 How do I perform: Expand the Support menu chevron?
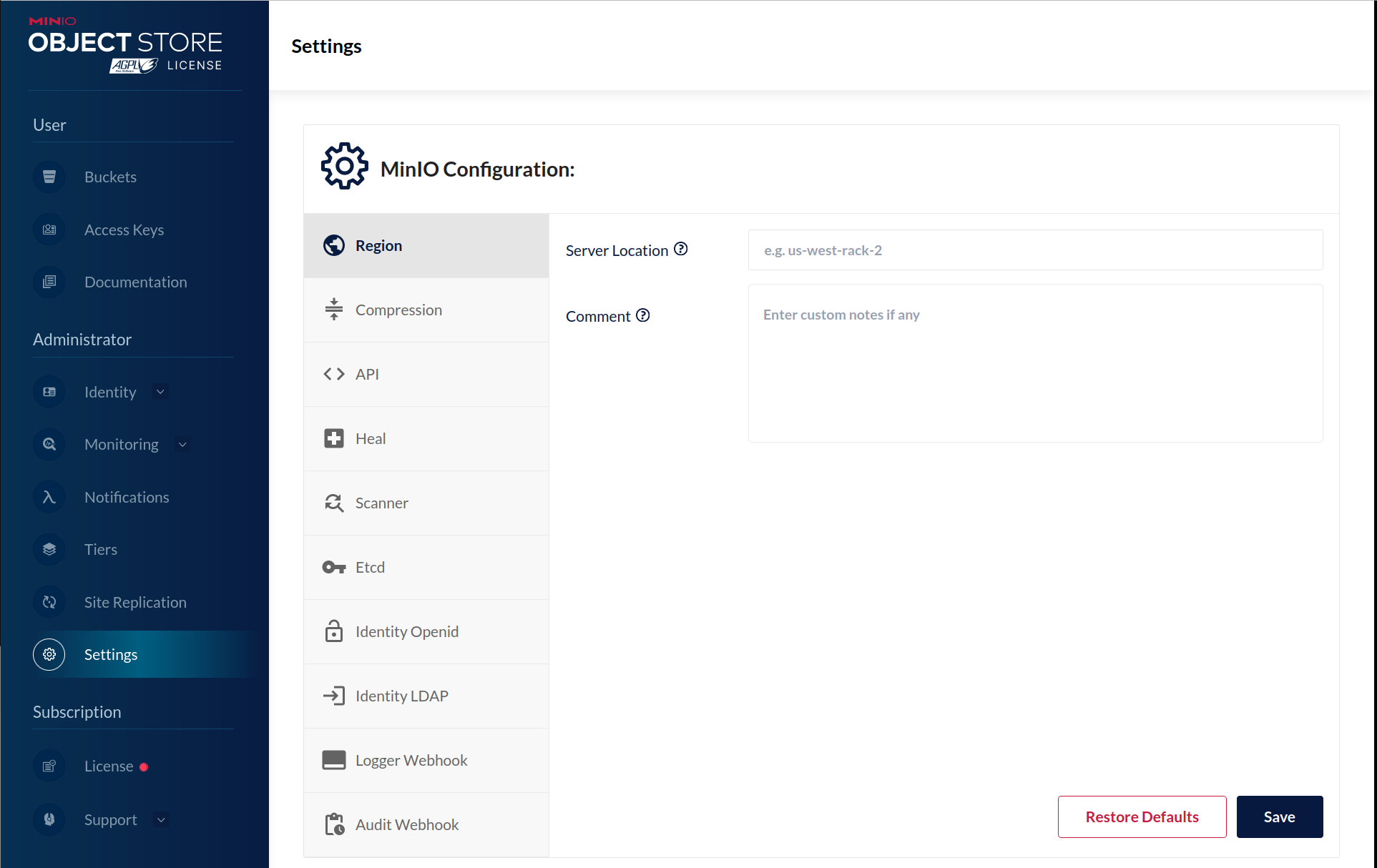[x=161, y=820]
